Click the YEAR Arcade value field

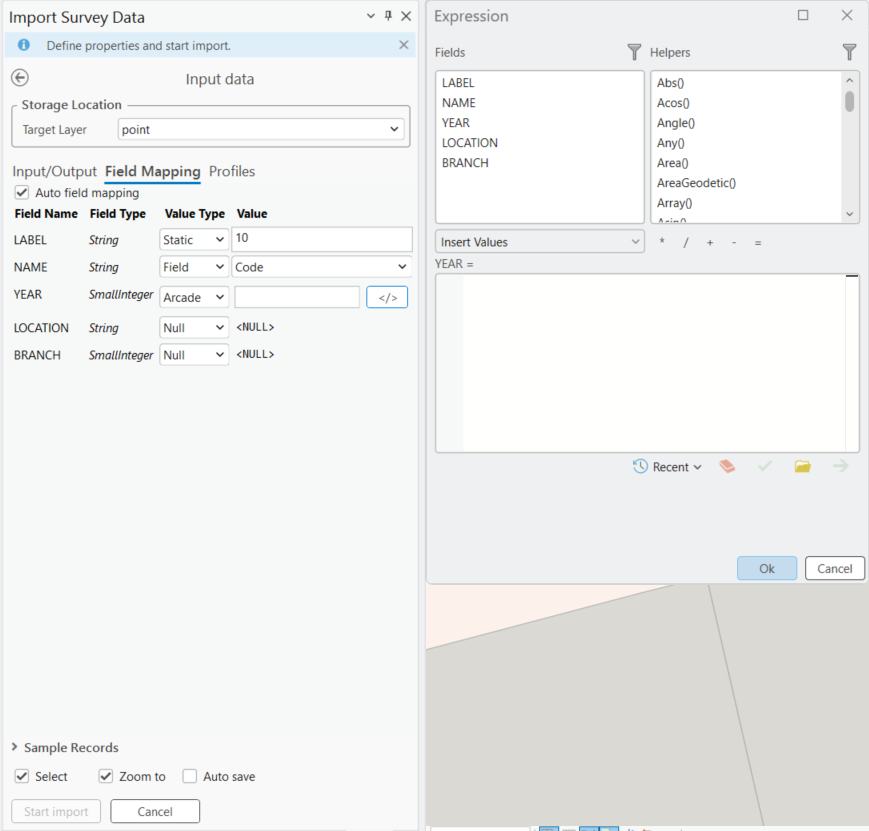pyautogui.click(x=297, y=297)
